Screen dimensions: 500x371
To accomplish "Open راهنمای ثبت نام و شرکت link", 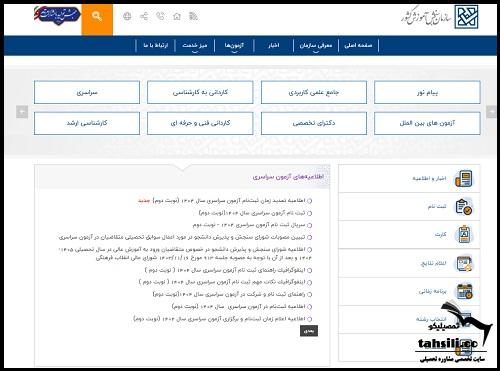I will 229,294.
